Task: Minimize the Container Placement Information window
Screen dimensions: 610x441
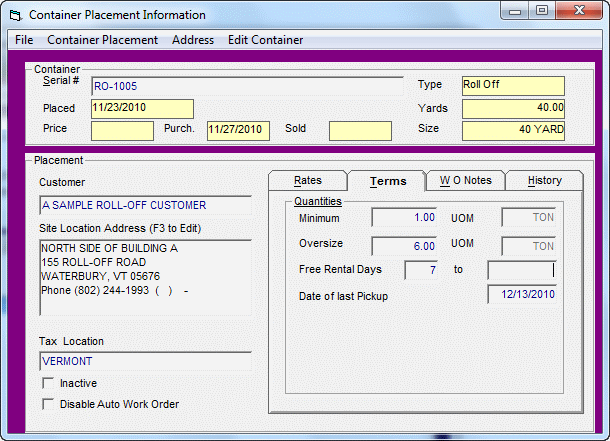Action: (x=515, y=11)
